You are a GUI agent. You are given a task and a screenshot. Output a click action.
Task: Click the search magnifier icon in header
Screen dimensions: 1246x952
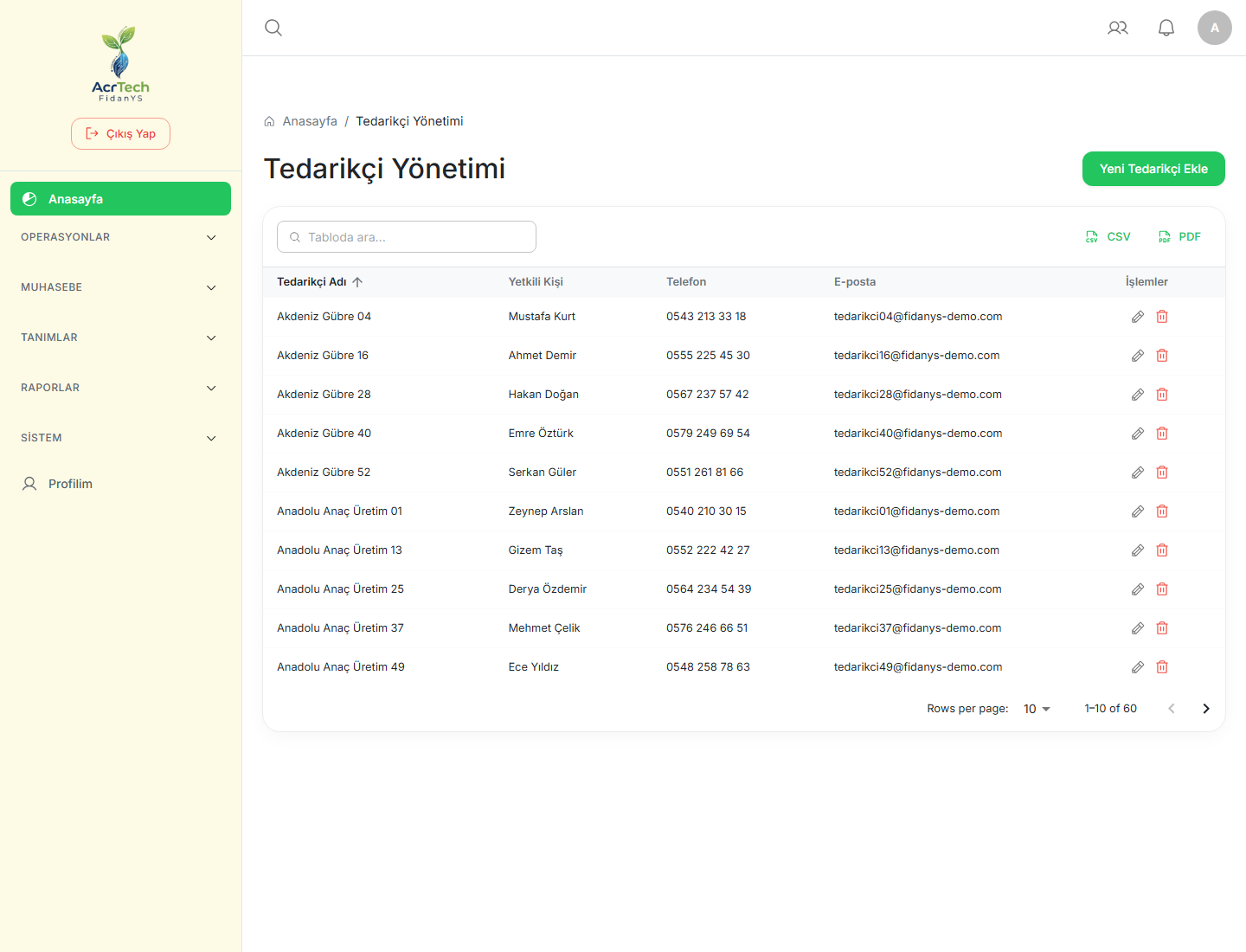tap(273, 28)
